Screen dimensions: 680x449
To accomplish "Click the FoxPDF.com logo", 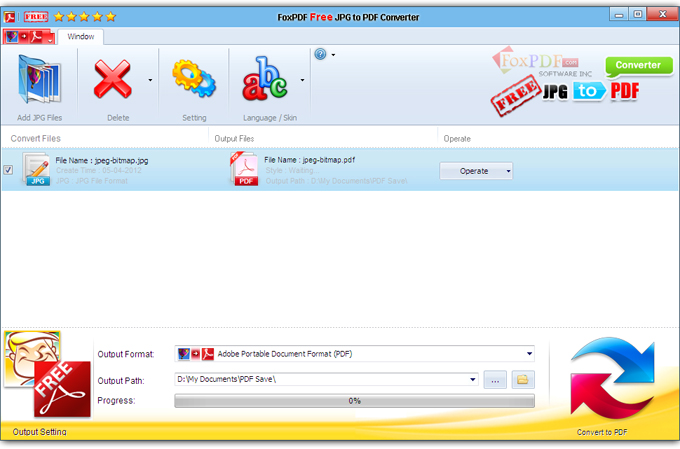I will pyautogui.click(x=541, y=63).
